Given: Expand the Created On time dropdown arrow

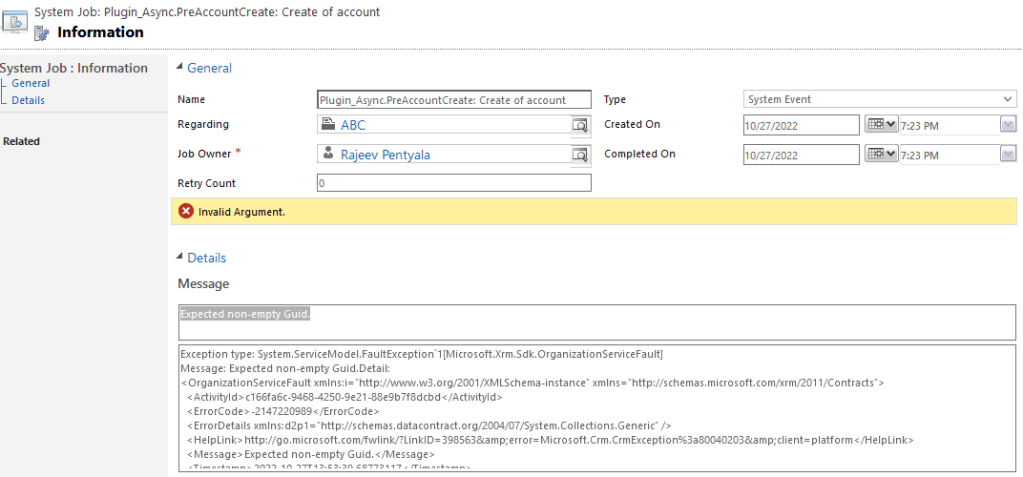Looking at the screenshot, I should pyautogui.click(x=1008, y=125).
